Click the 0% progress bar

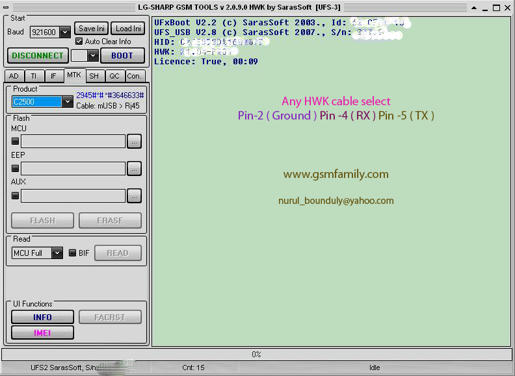tap(257, 354)
